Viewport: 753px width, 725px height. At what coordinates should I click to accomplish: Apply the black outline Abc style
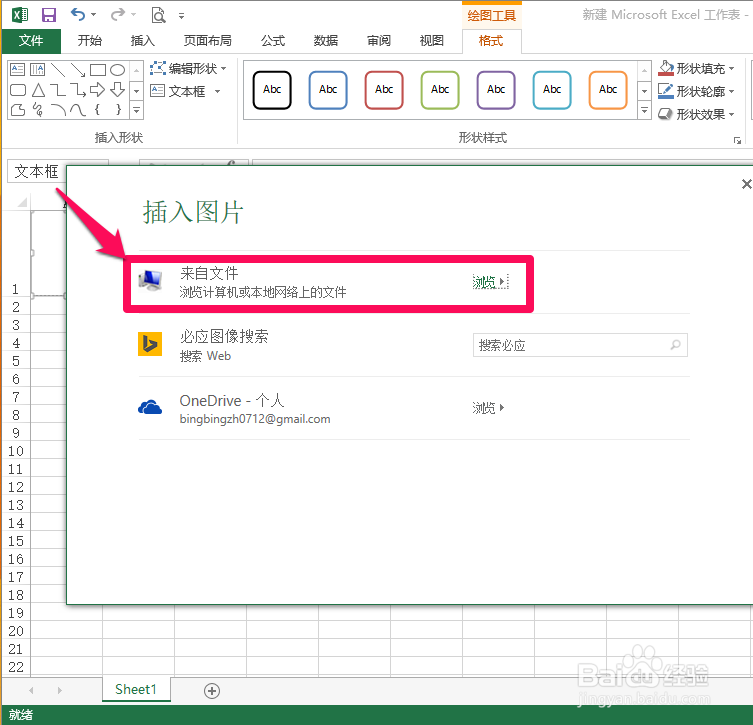point(272,90)
